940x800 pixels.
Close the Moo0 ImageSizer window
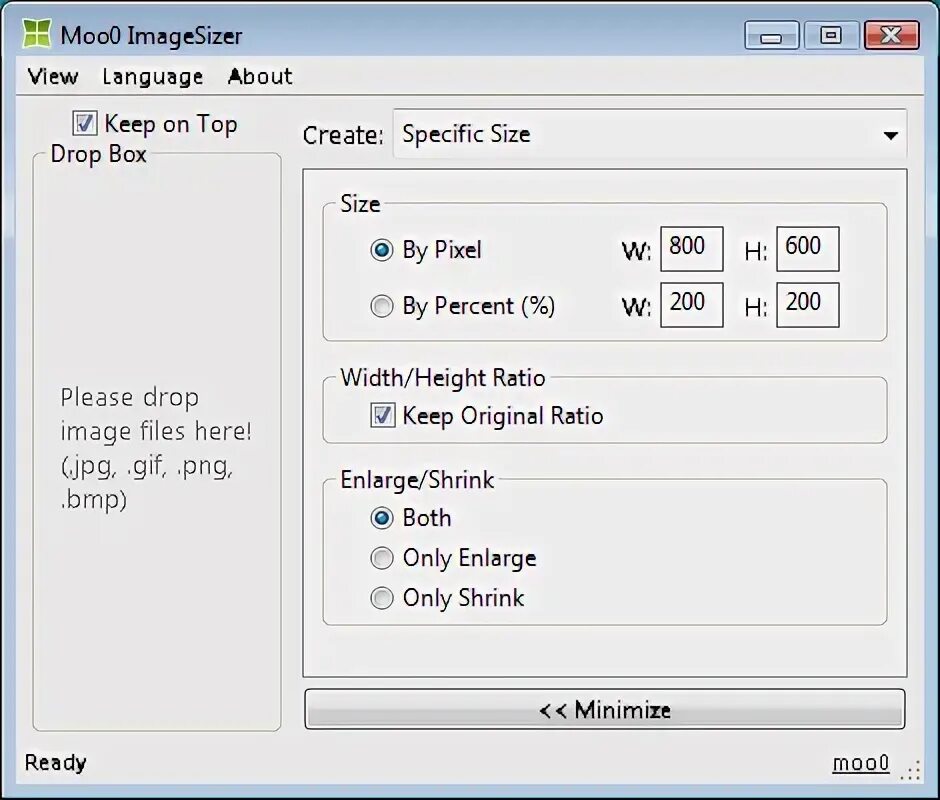[x=891, y=35]
